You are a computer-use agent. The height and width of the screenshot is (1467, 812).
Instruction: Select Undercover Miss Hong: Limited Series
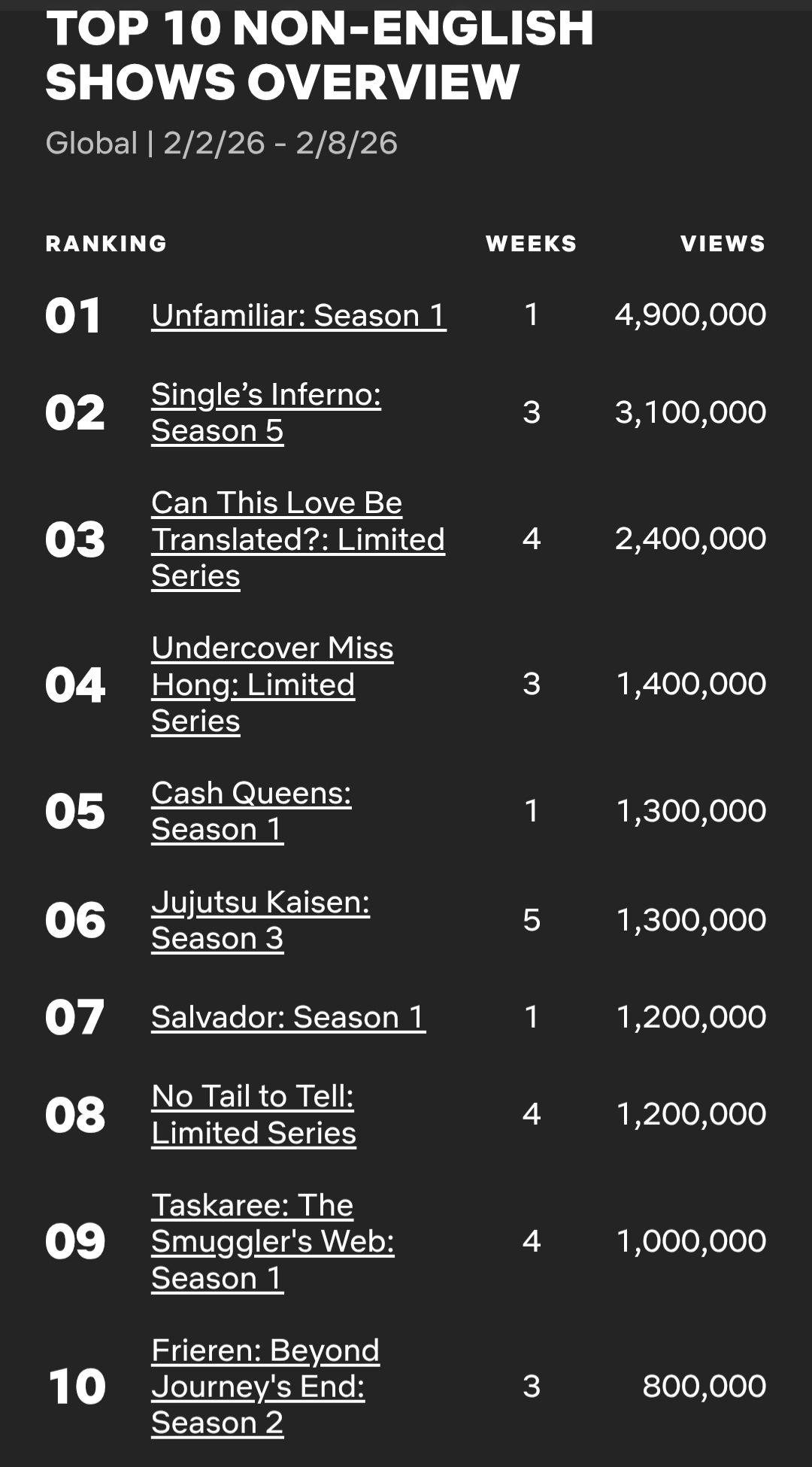272,684
